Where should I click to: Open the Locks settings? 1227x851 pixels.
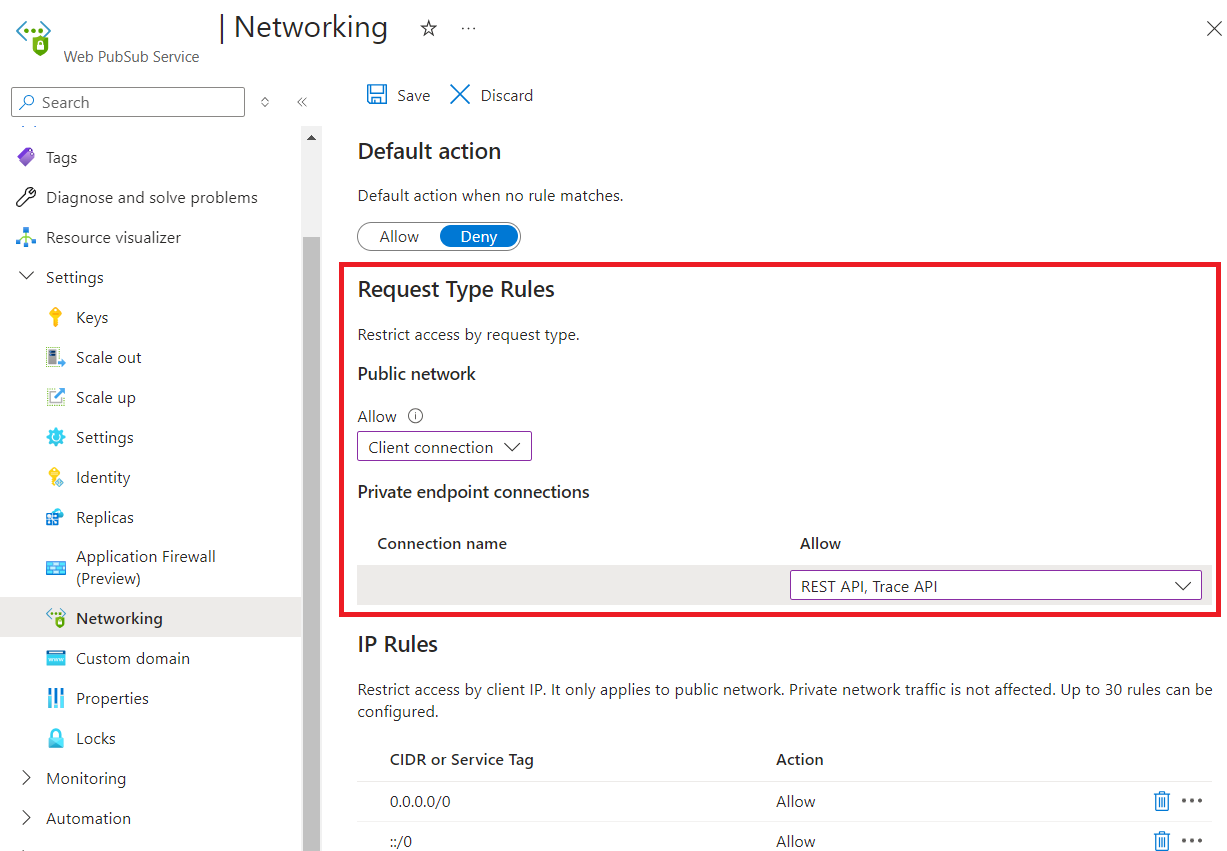coord(91,738)
